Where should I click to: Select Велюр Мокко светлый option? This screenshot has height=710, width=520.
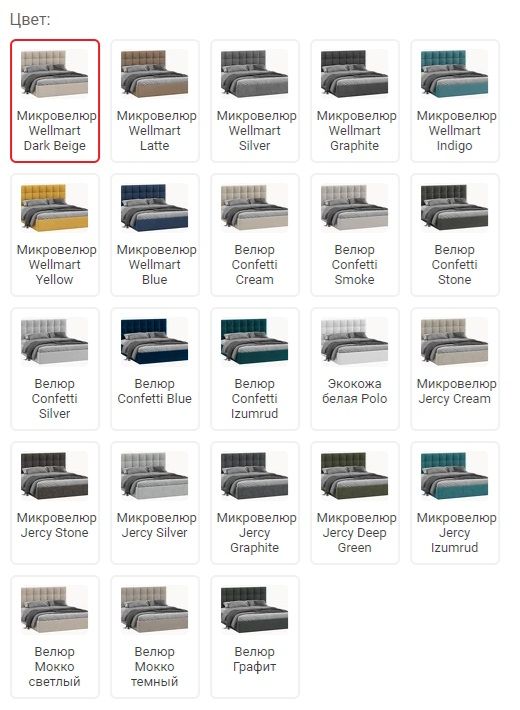pyautogui.click(x=55, y=637)
